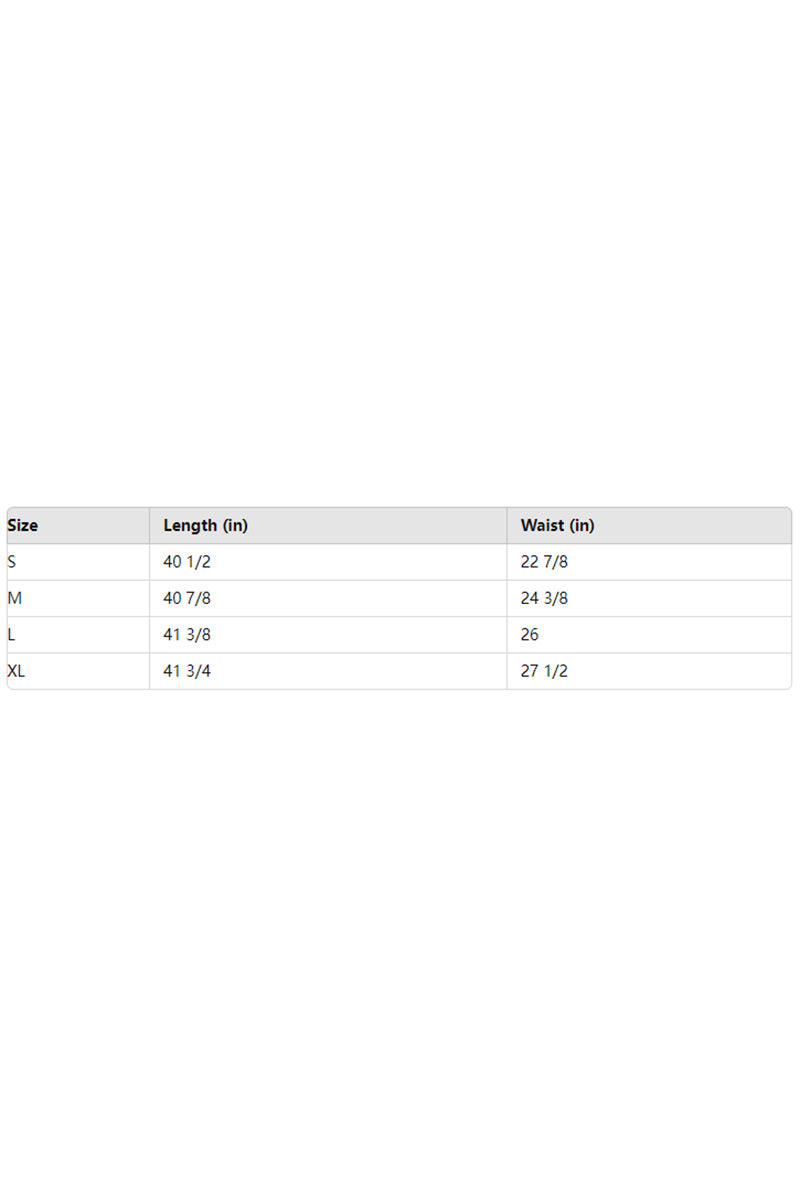Select the XL size cell
The image size is (800, 1200).
click(x=16, y=671)
